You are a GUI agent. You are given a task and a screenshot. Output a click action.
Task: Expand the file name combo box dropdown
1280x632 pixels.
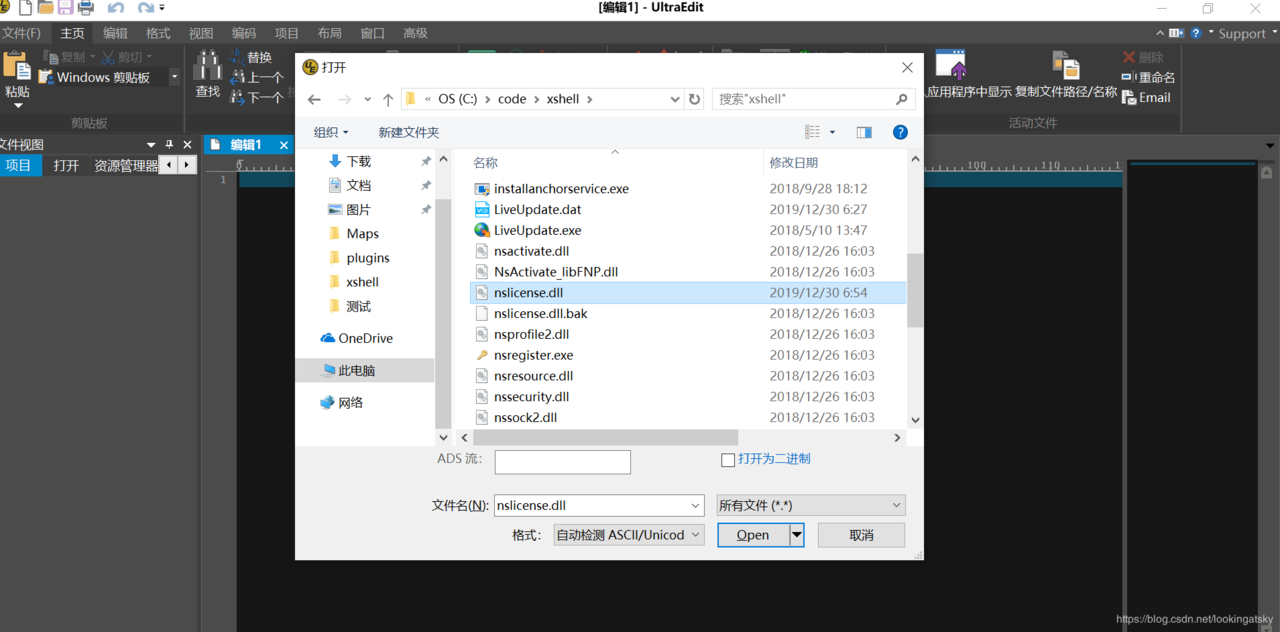click(696, 506)
